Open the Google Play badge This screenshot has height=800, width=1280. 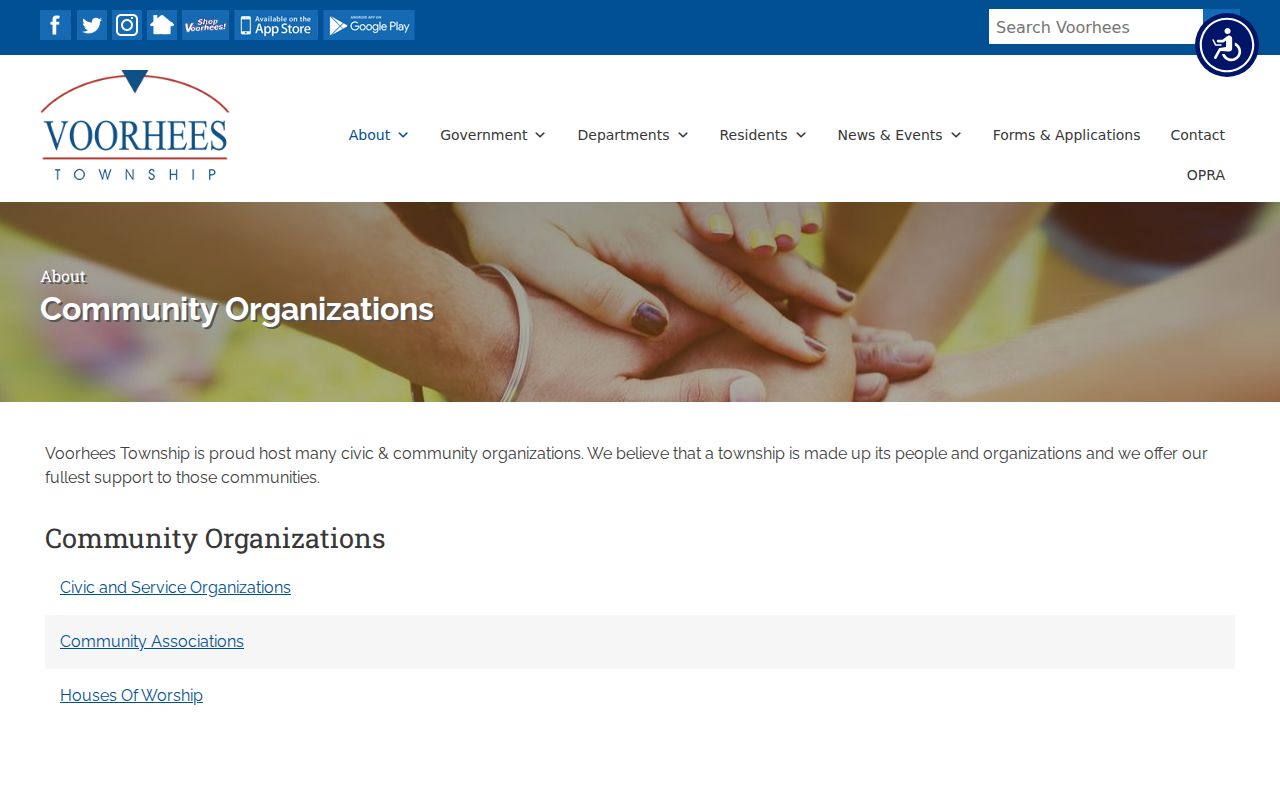[369, 25]
